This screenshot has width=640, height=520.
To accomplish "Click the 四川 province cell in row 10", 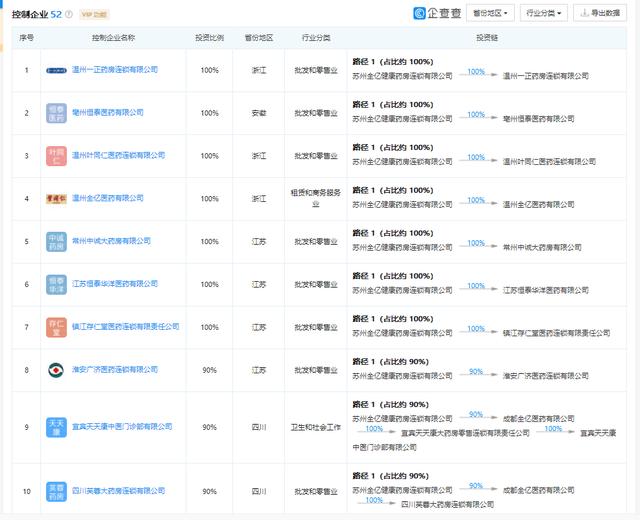I will (x=259, y=491).
